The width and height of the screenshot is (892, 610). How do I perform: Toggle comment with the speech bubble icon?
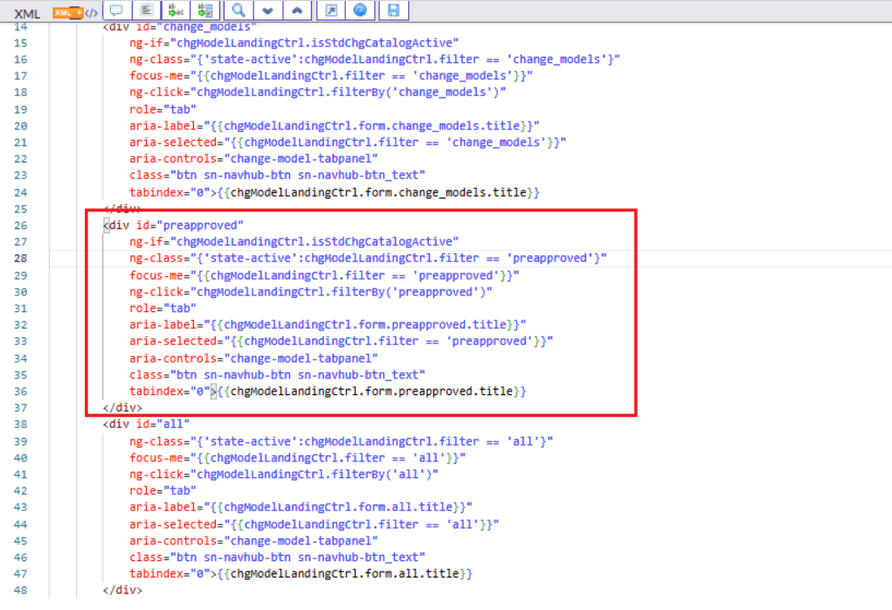117,10
